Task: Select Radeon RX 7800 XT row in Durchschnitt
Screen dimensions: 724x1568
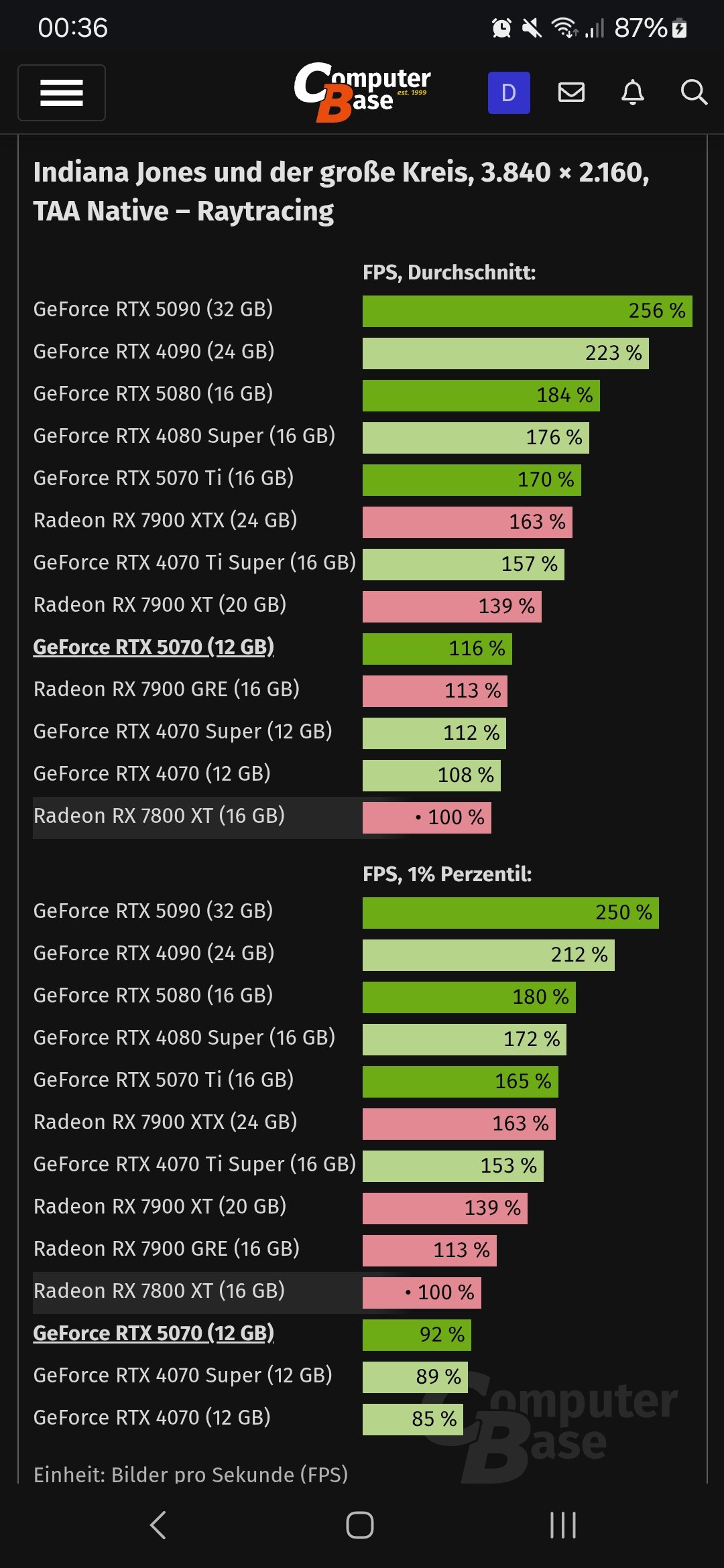Action: tap(262, 818)
